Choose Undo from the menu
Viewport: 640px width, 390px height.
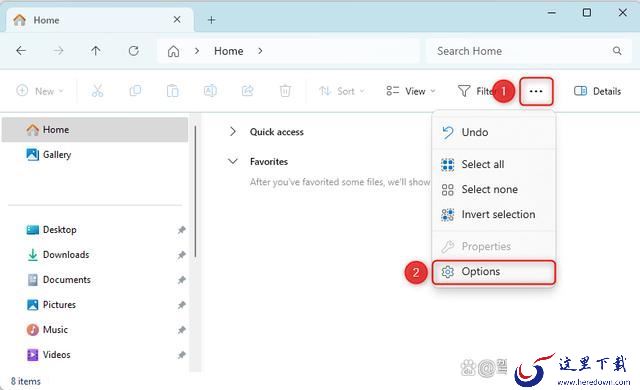coord(494,132)
